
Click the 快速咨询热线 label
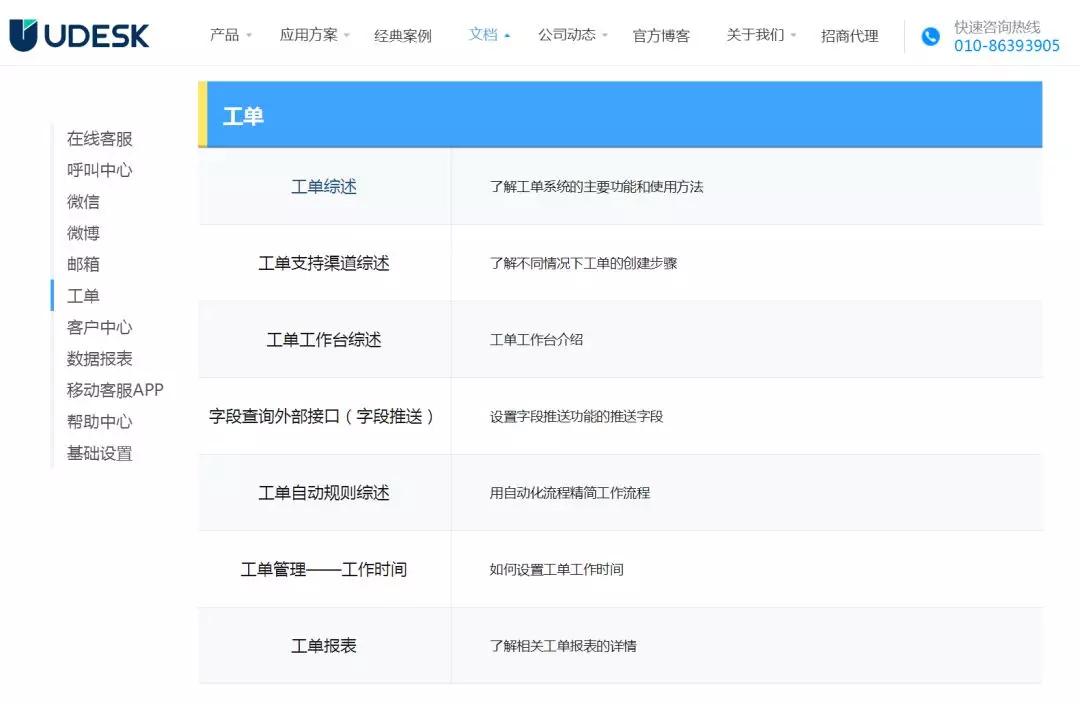pyautogui.click(x=997, y=27)
